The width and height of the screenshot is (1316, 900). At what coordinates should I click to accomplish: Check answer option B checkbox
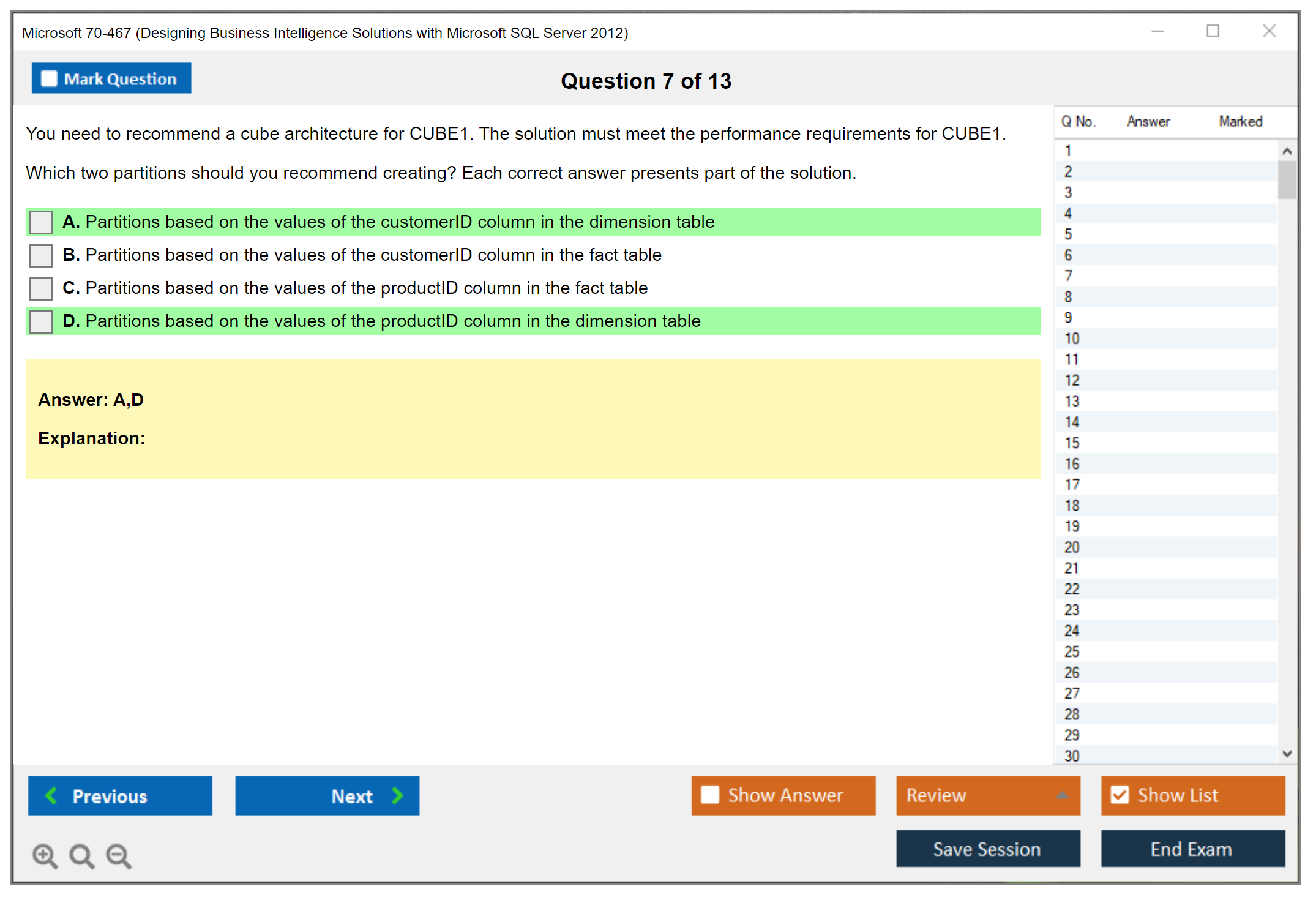coord(40,255)
